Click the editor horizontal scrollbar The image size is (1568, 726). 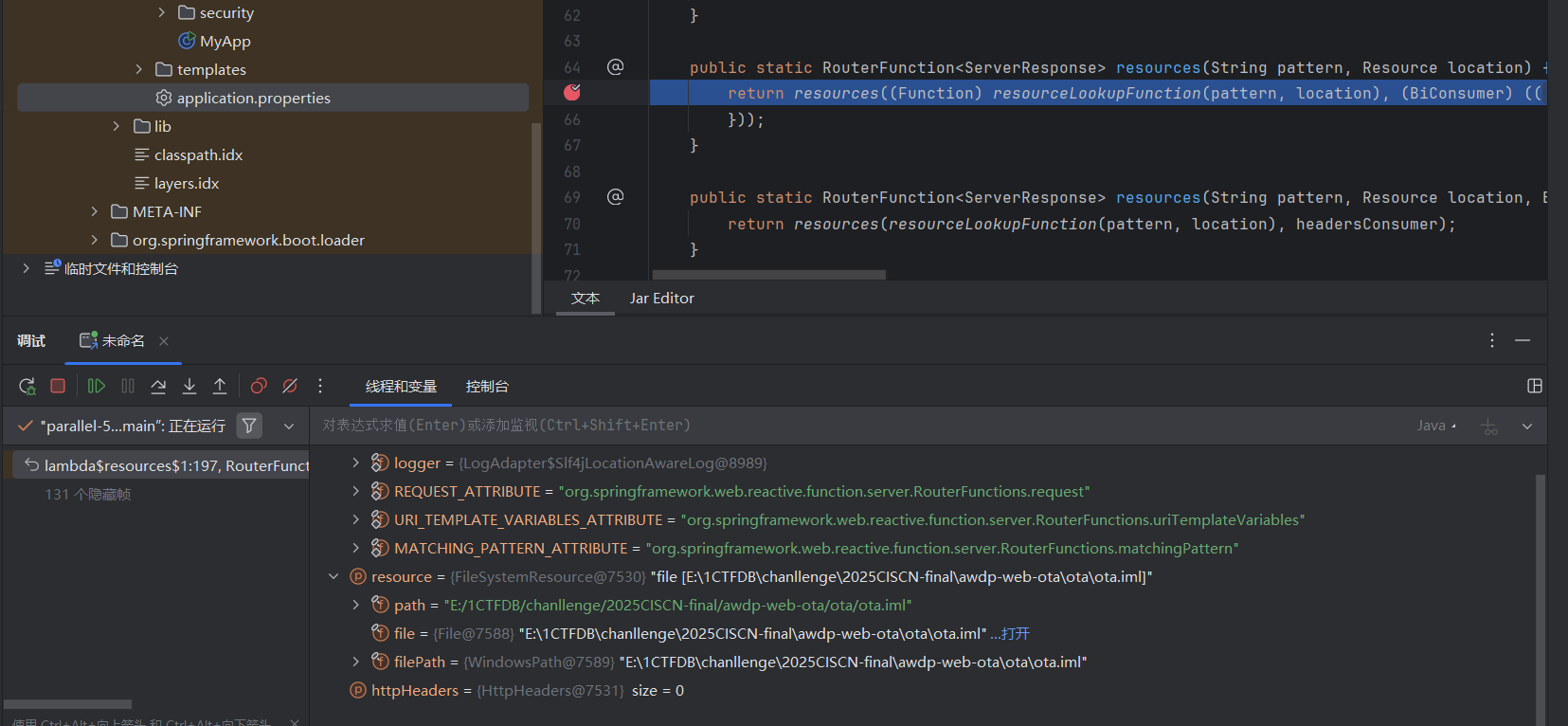[767, 275]
